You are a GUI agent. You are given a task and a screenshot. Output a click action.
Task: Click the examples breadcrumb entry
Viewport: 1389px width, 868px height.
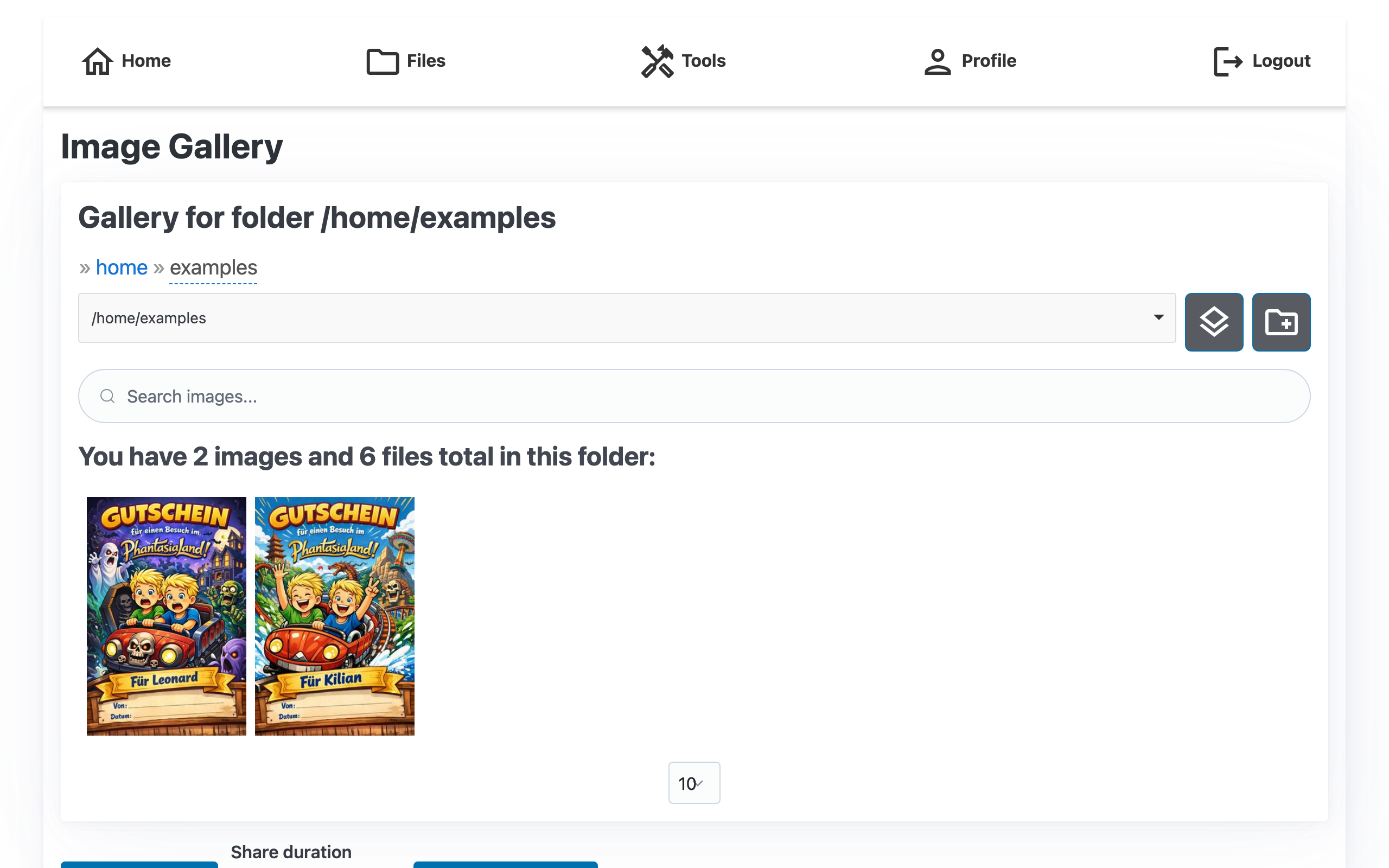click(213, 267)
